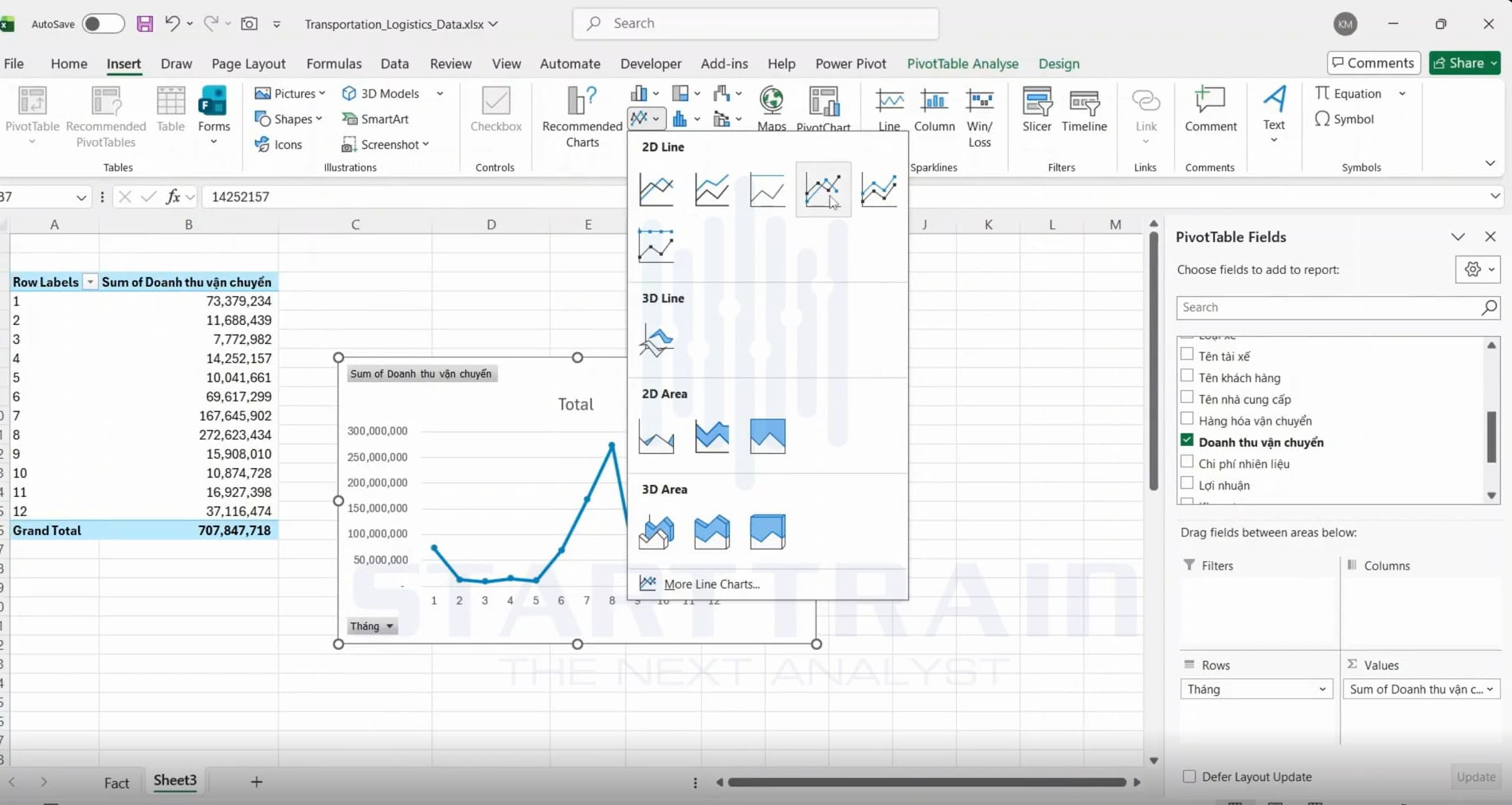Click the Icons illustration button
This screenshot has width=1512, height=805.
(x=278, y=144)
